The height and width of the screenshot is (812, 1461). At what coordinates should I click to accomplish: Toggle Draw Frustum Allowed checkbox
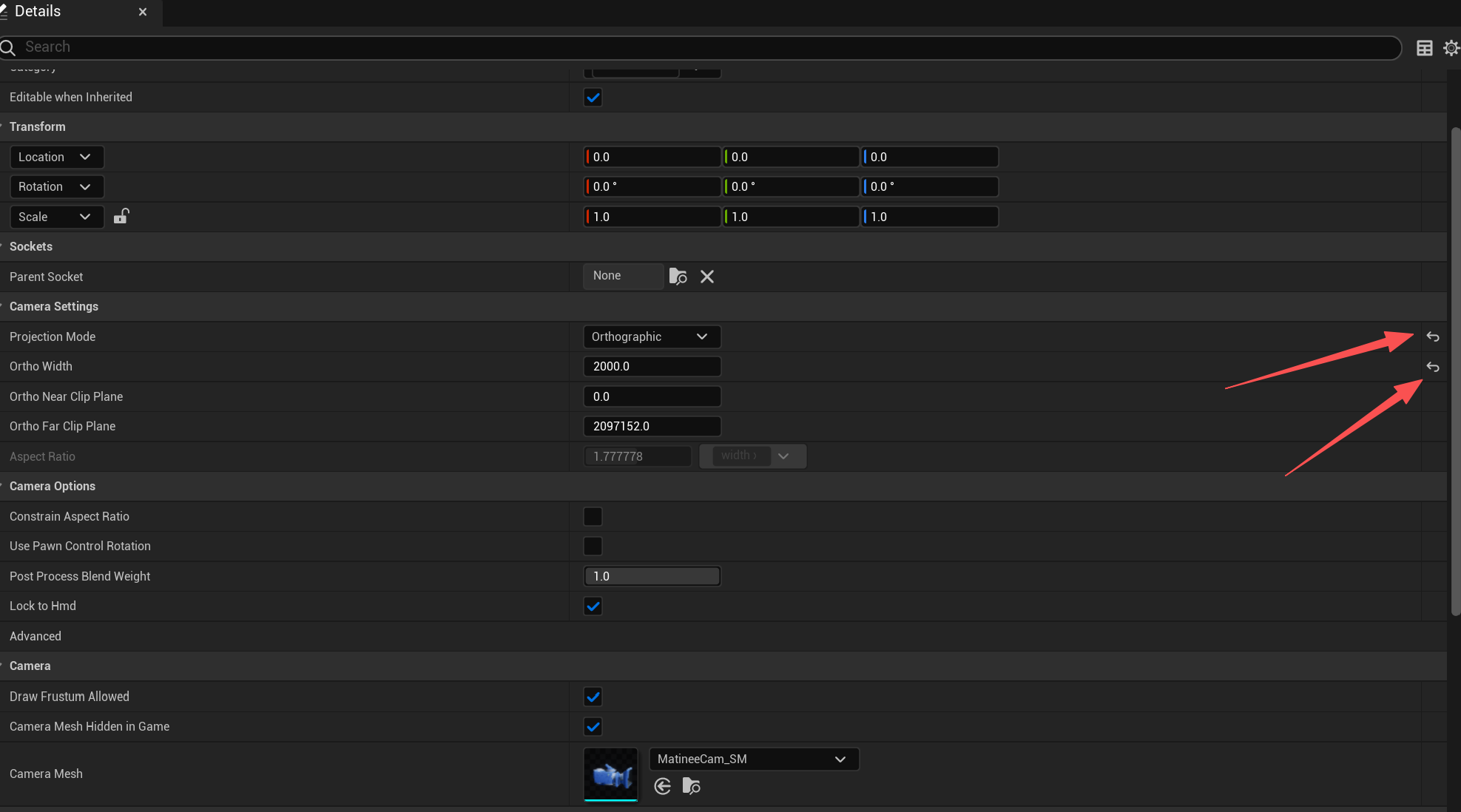coord(593,697)
